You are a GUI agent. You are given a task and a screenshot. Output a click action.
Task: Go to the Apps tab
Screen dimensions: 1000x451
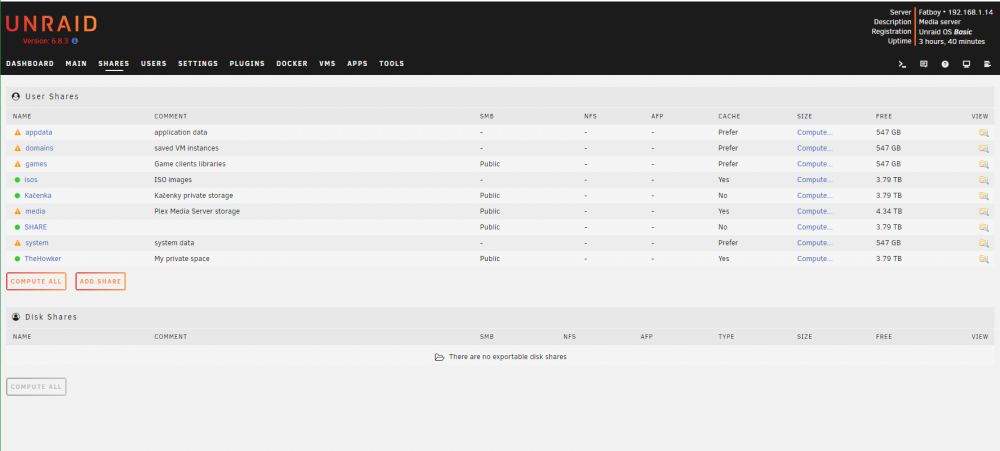click(x=357, y=64)
